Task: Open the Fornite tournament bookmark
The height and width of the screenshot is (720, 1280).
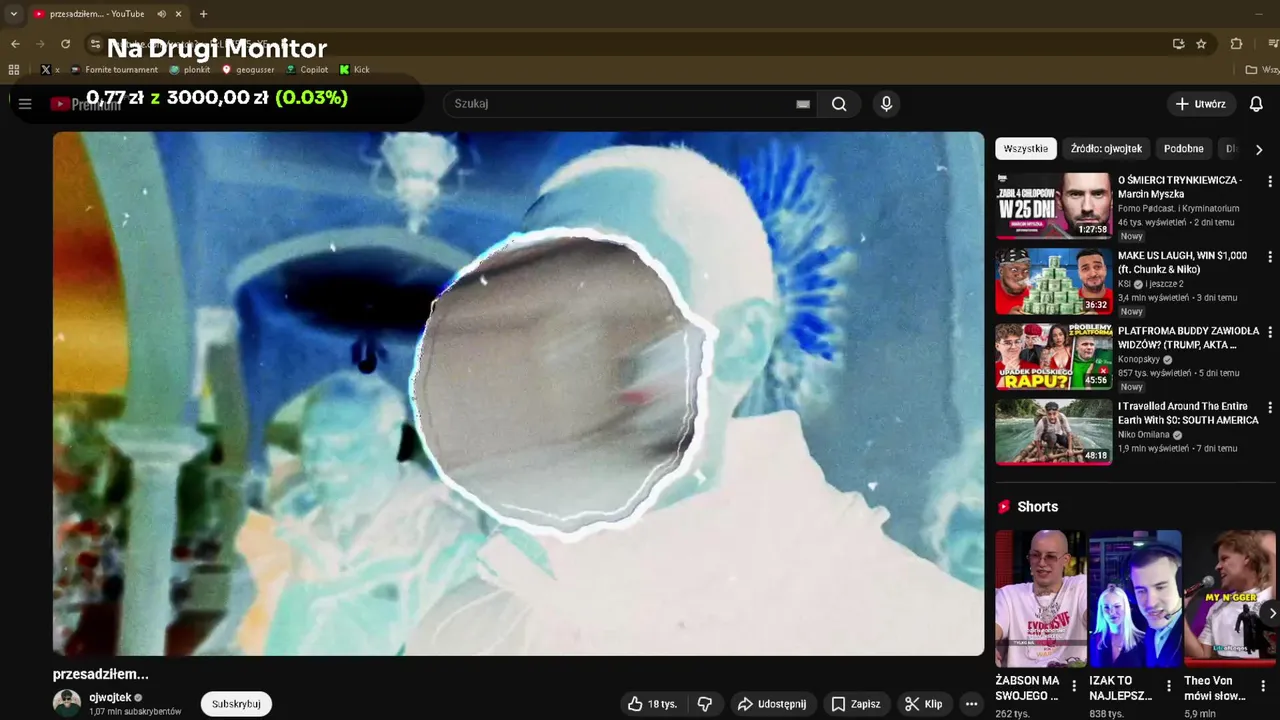Action: point(114,70)
